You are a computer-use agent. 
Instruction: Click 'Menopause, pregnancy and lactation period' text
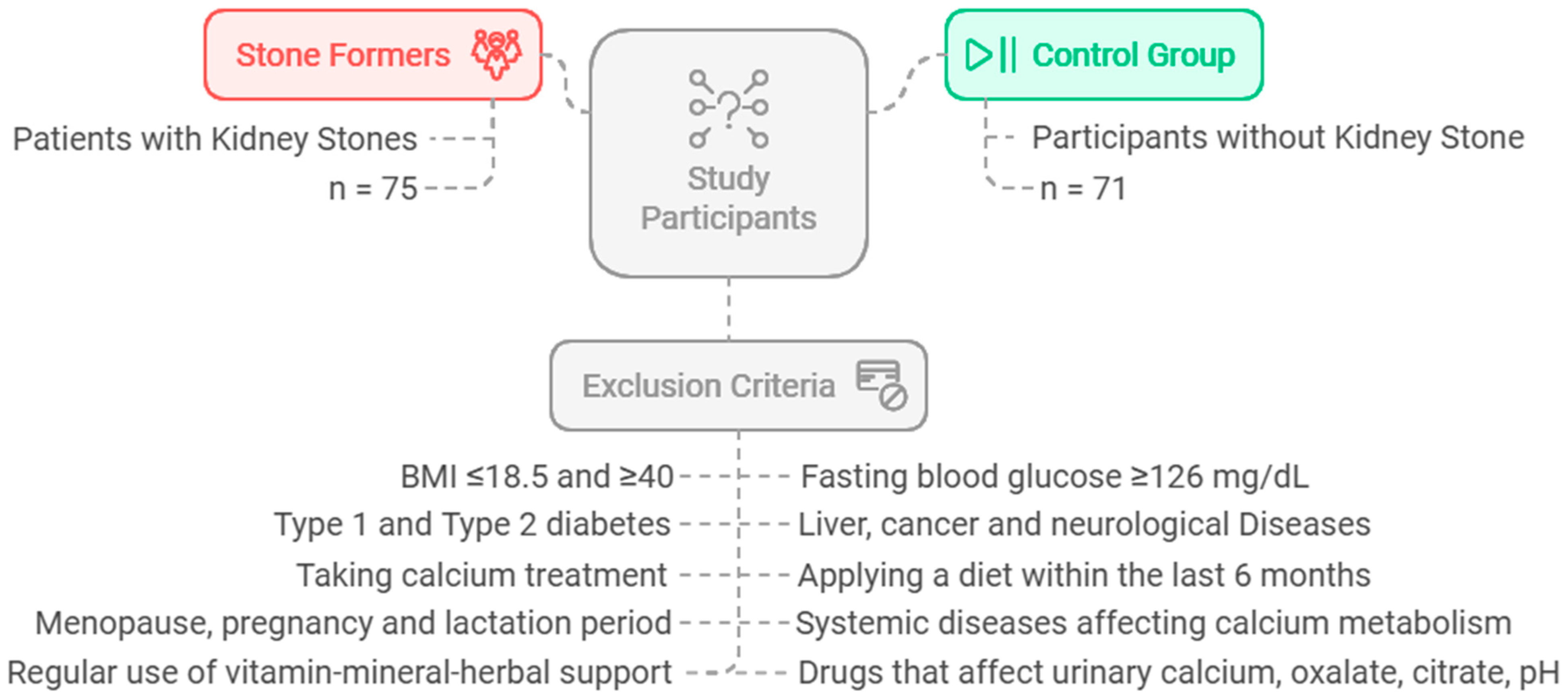click(353, 623)
